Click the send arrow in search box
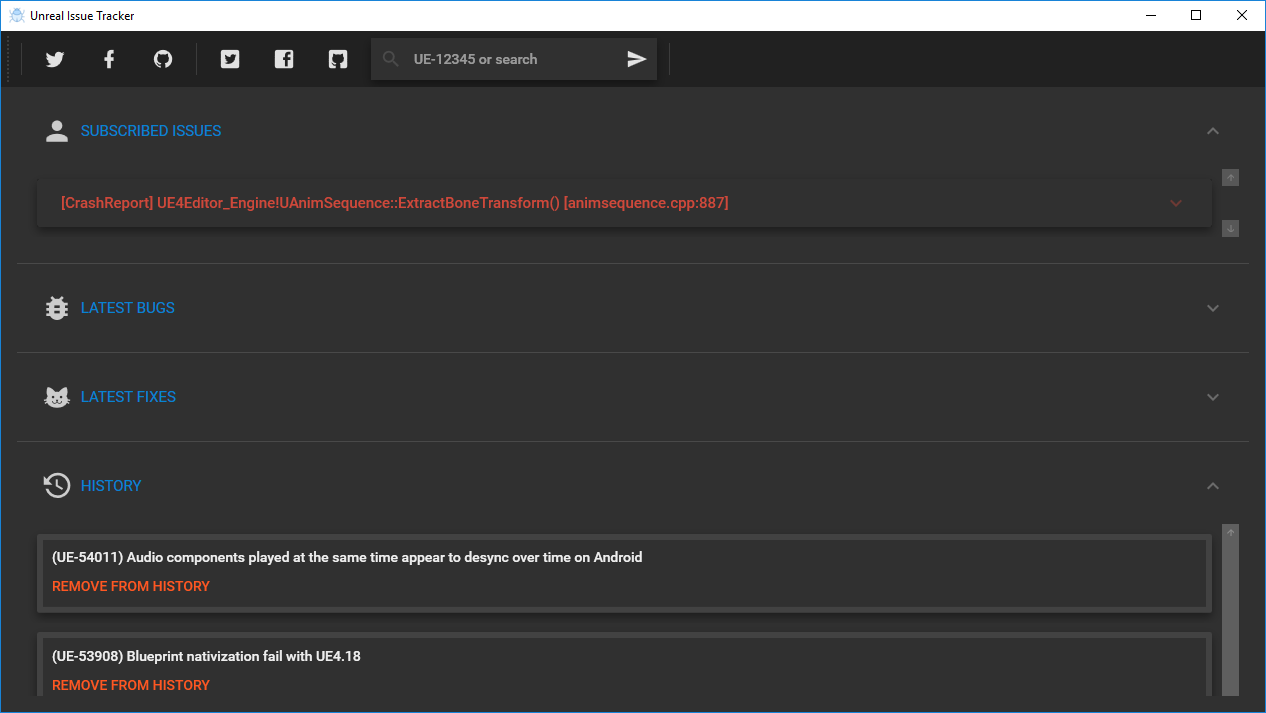This screenshot has width=1266, height=713. [x=637, y=59]
